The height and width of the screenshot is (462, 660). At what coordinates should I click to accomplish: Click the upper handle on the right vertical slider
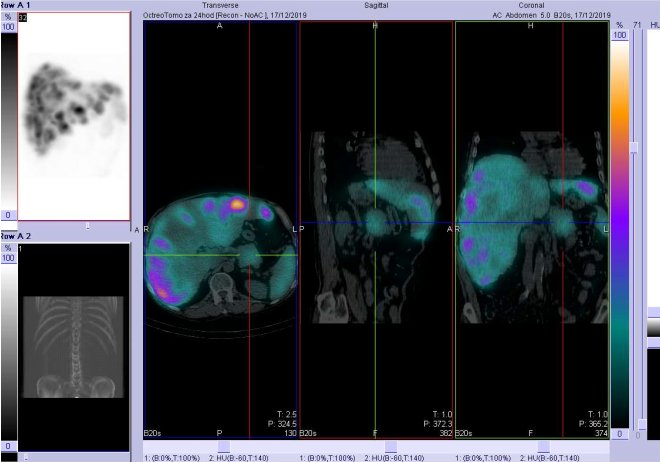[632, 147]
